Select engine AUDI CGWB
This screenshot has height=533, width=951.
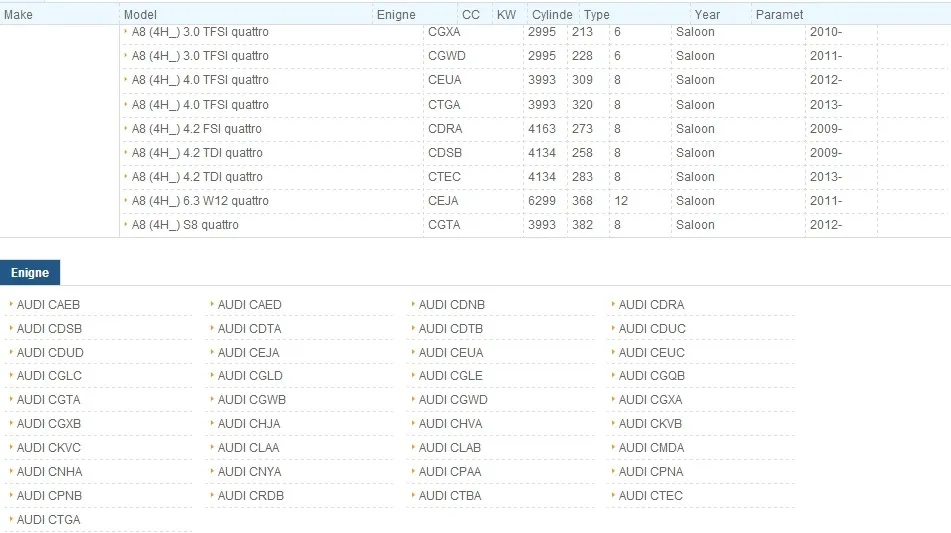pos(252,400)
